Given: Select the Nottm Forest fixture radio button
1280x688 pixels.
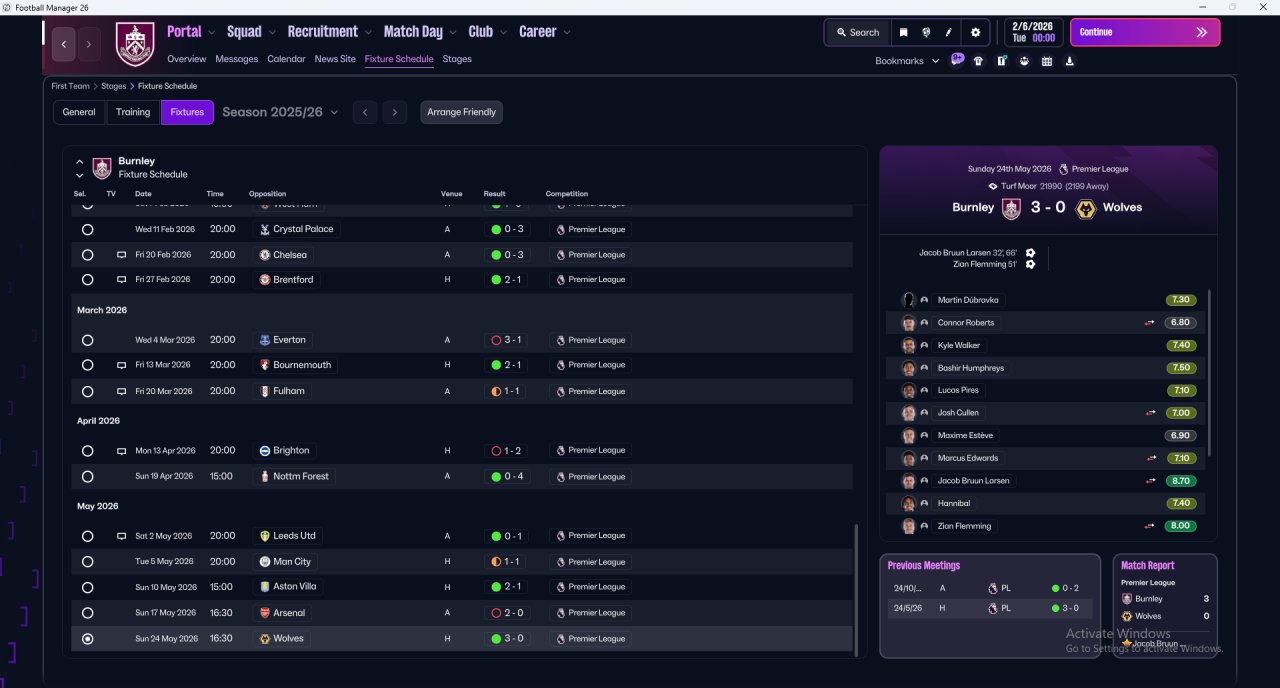Looking at the screenshot, I should coord(88,477).
